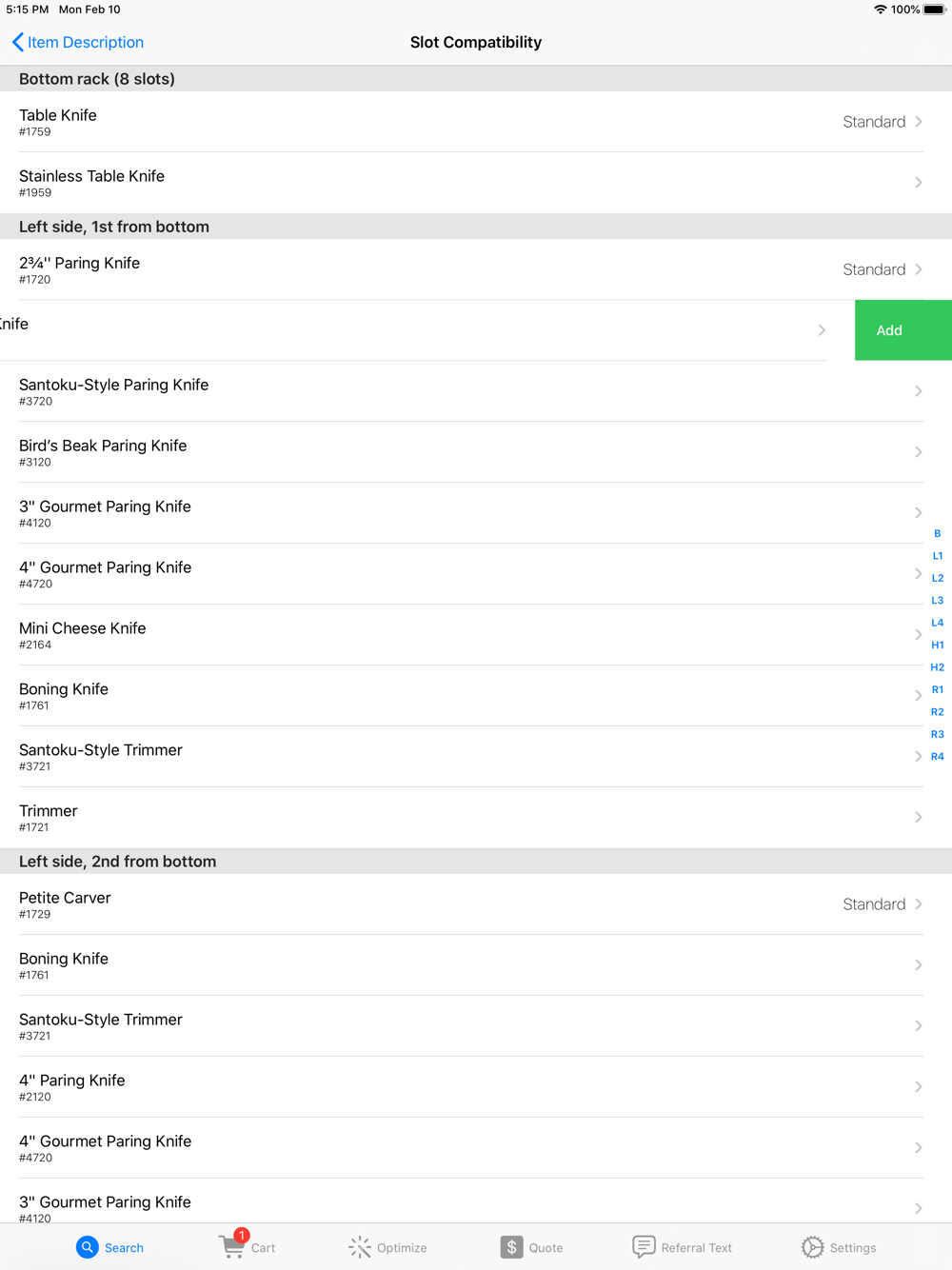Screen dimensions: 952x1270
Task: Jump to section L2 in index
Action: 938,578
